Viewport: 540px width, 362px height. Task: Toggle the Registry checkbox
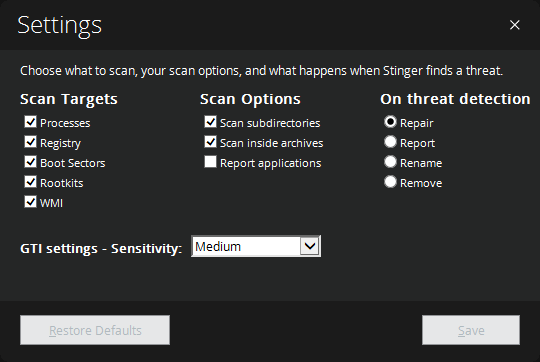pos(30,142)
